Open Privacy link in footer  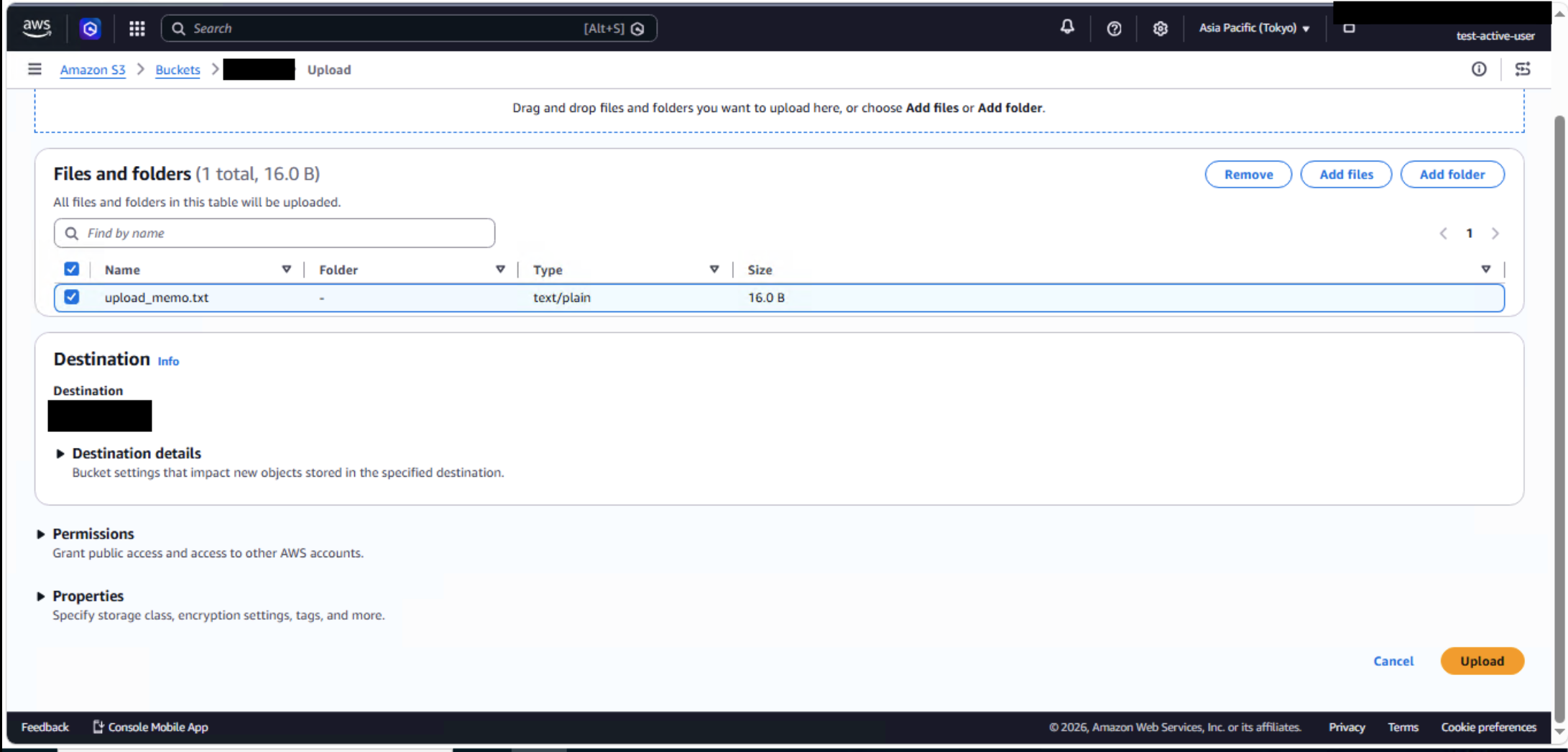[1347, 727]
